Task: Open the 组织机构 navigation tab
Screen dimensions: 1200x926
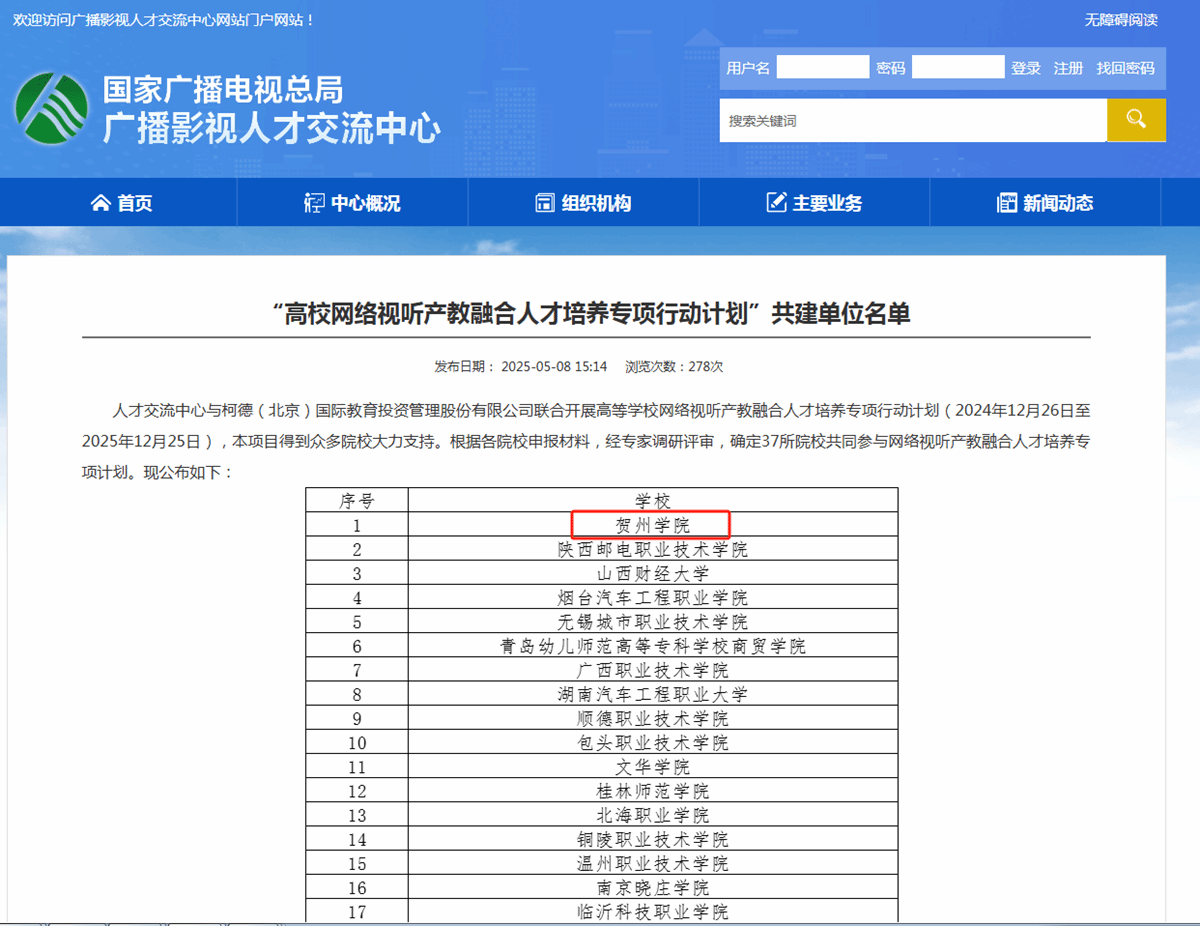Action: point(583,203)
